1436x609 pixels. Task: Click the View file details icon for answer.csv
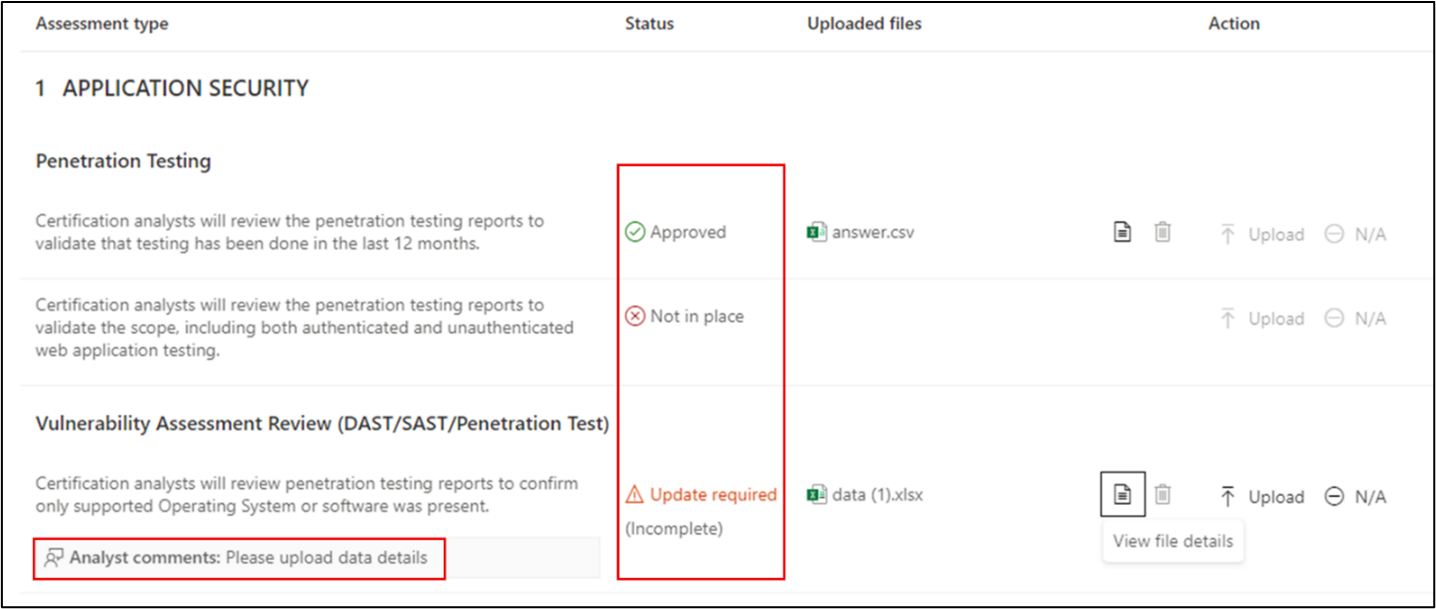point(1122,231)
